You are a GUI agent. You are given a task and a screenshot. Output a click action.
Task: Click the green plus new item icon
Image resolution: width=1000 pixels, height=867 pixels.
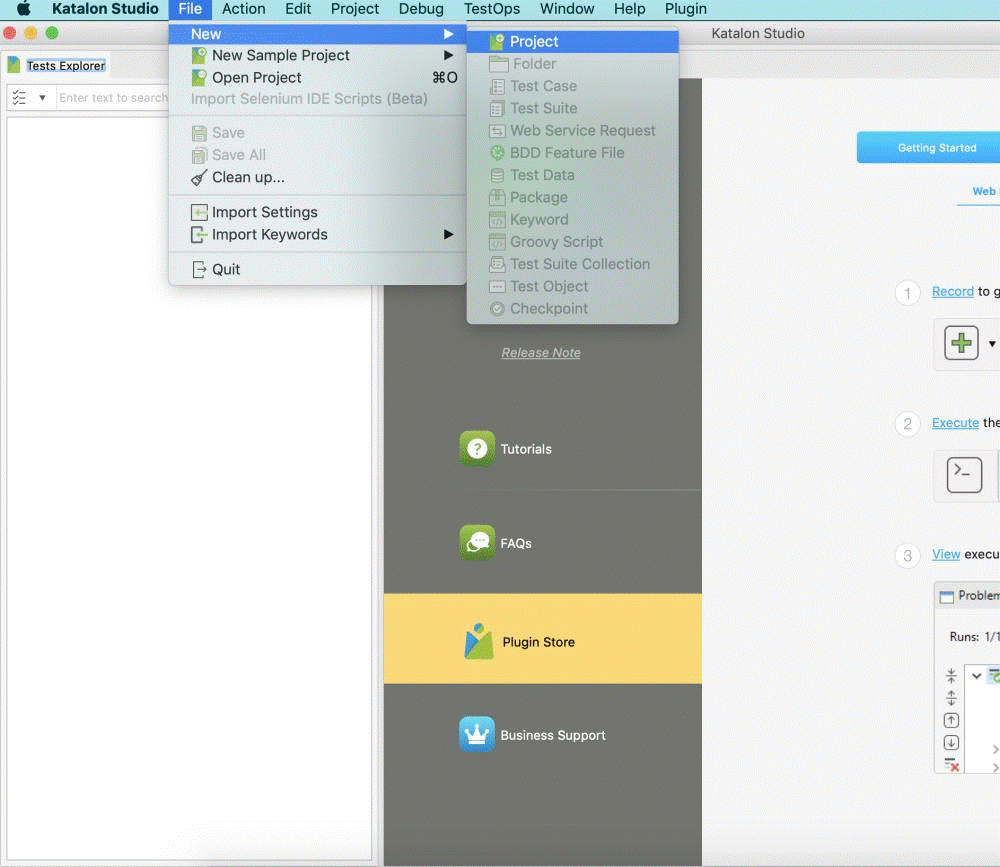coord(961,343)
